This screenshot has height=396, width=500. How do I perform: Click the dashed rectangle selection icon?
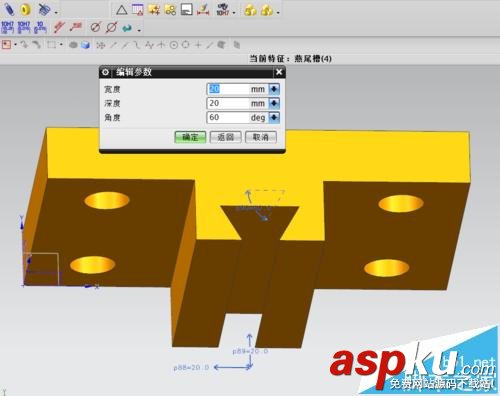tap(51, 44)
